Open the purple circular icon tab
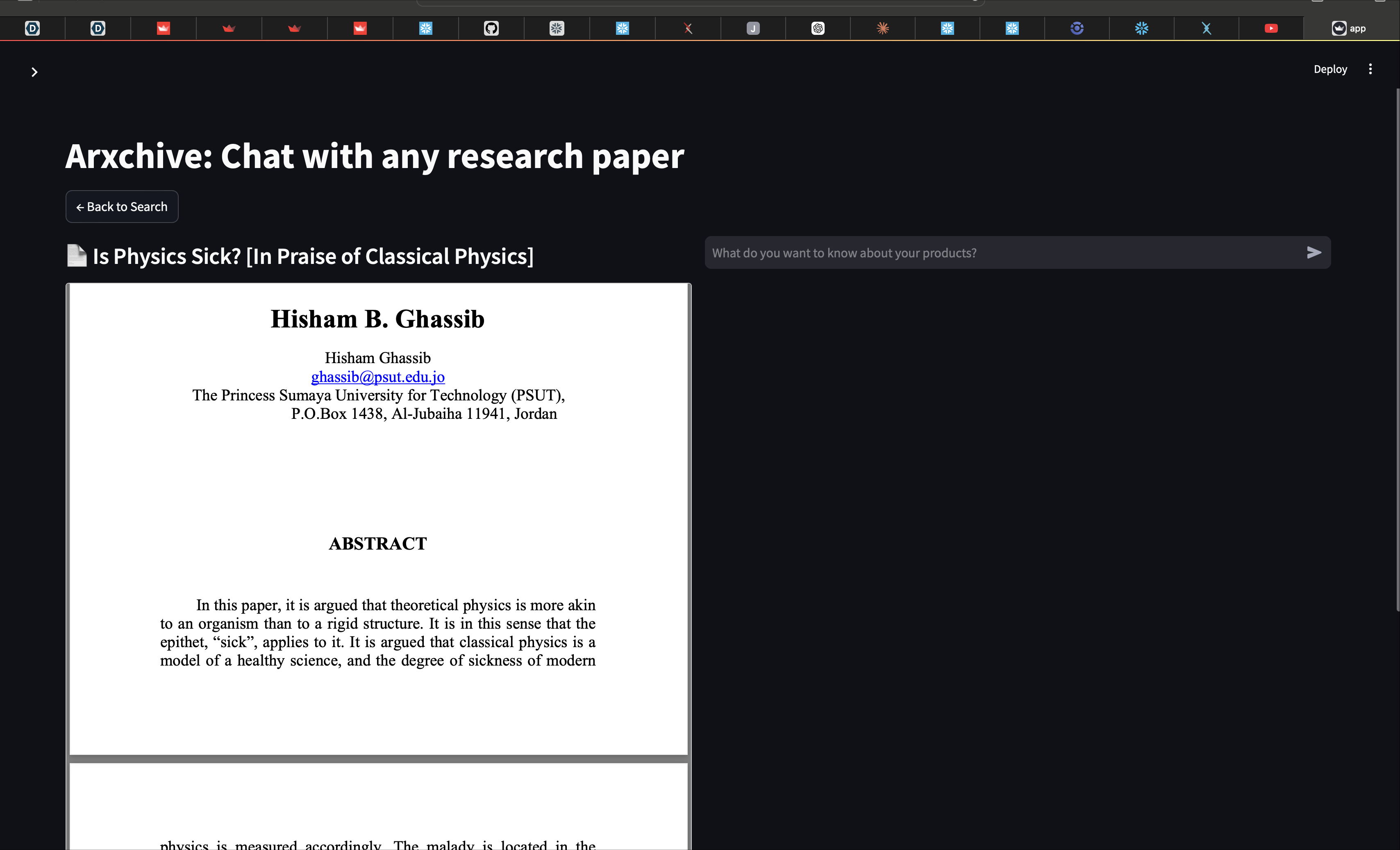1400x850 pixels. 1077,28
